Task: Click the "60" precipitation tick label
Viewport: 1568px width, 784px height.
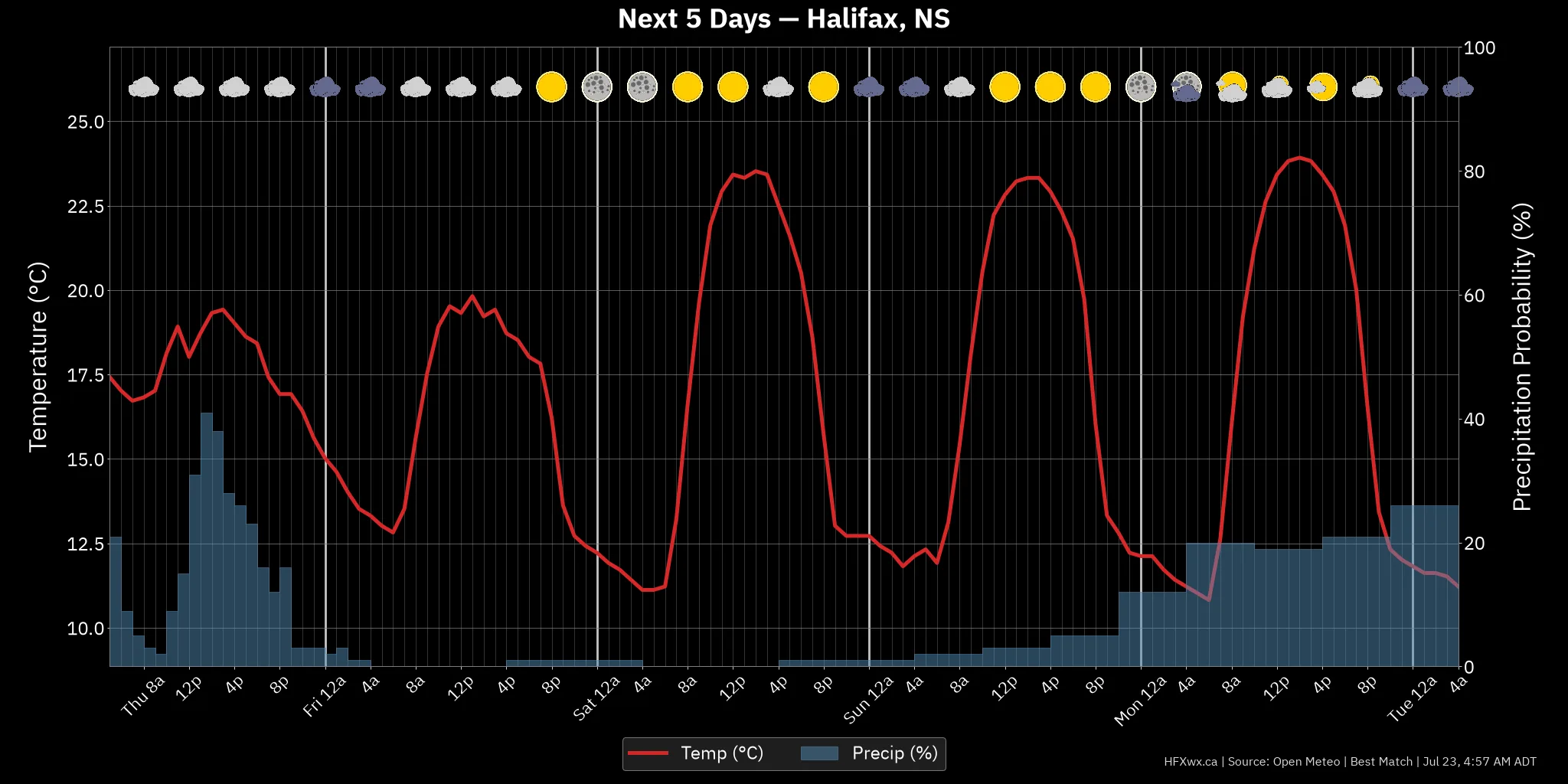Action: pos(1475,296)
